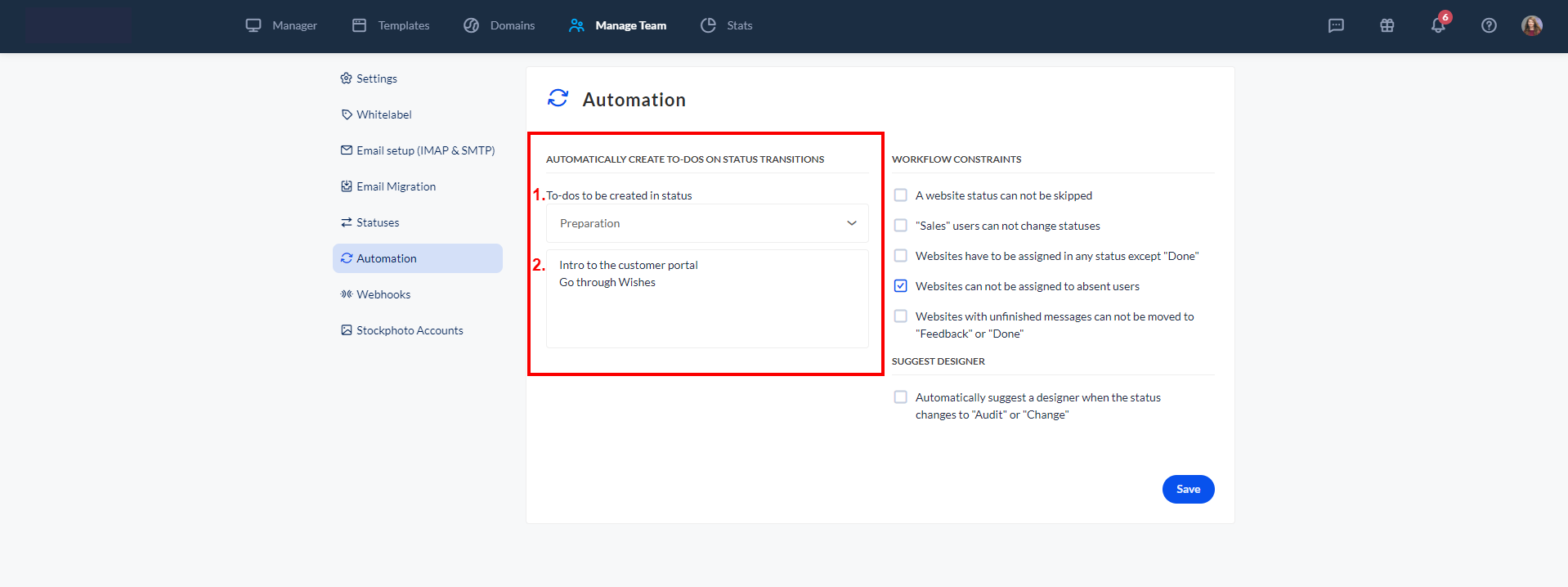Open the Preparation status dropdown

pos(706,223)
